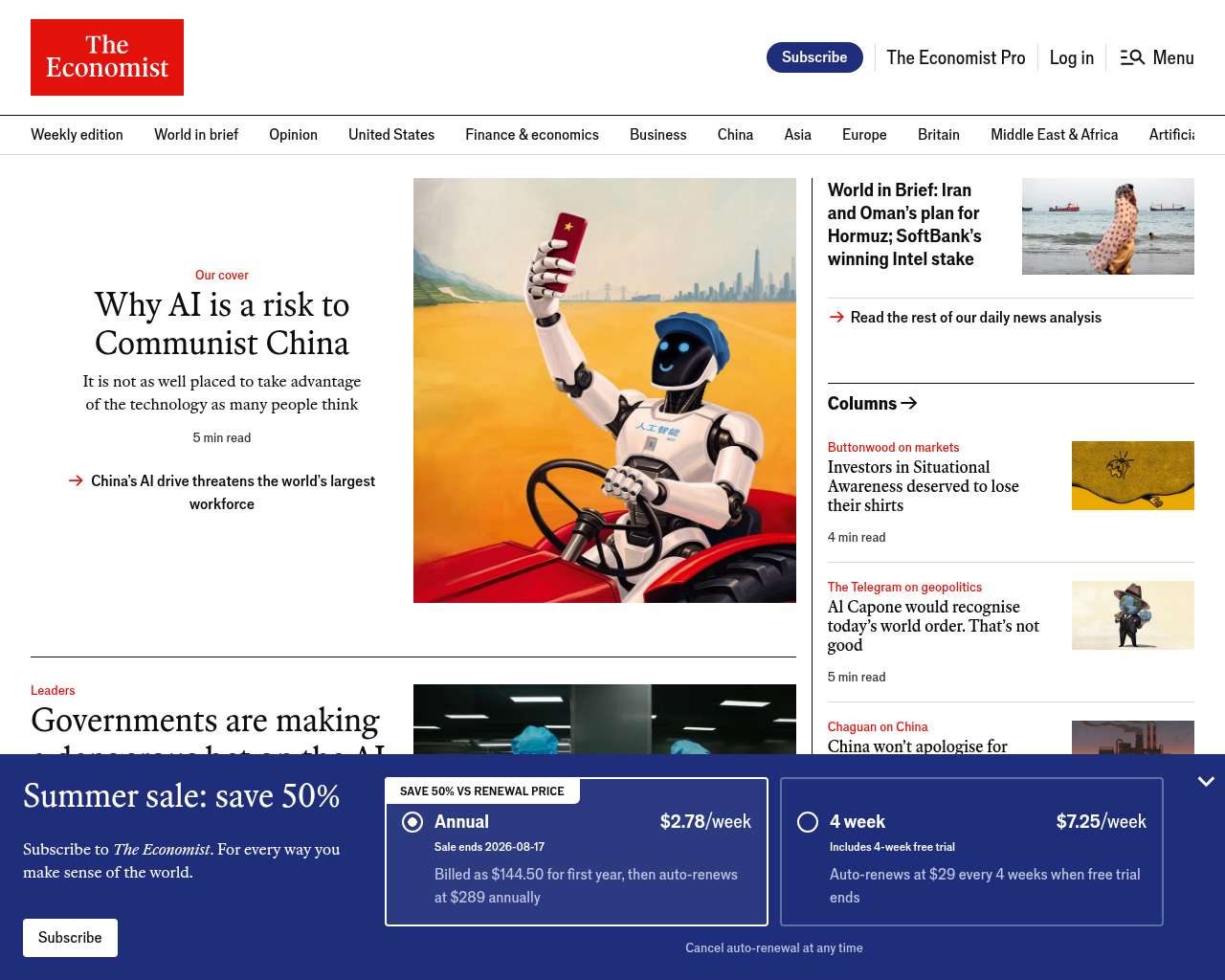Go to the Asia section

tap(798, 135)
